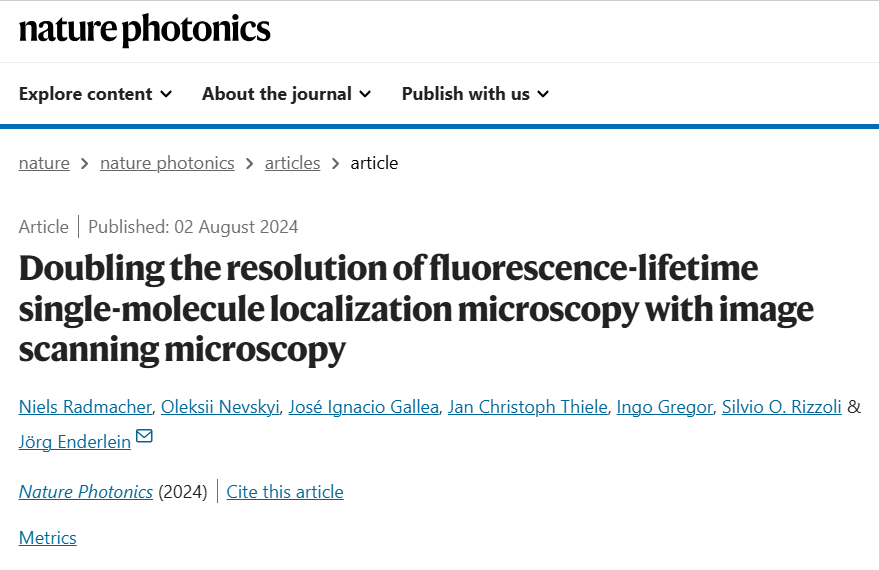Click the email envelope icon beside Jörg Enderlein
The image size is (879, 570).
click(144, 435)
